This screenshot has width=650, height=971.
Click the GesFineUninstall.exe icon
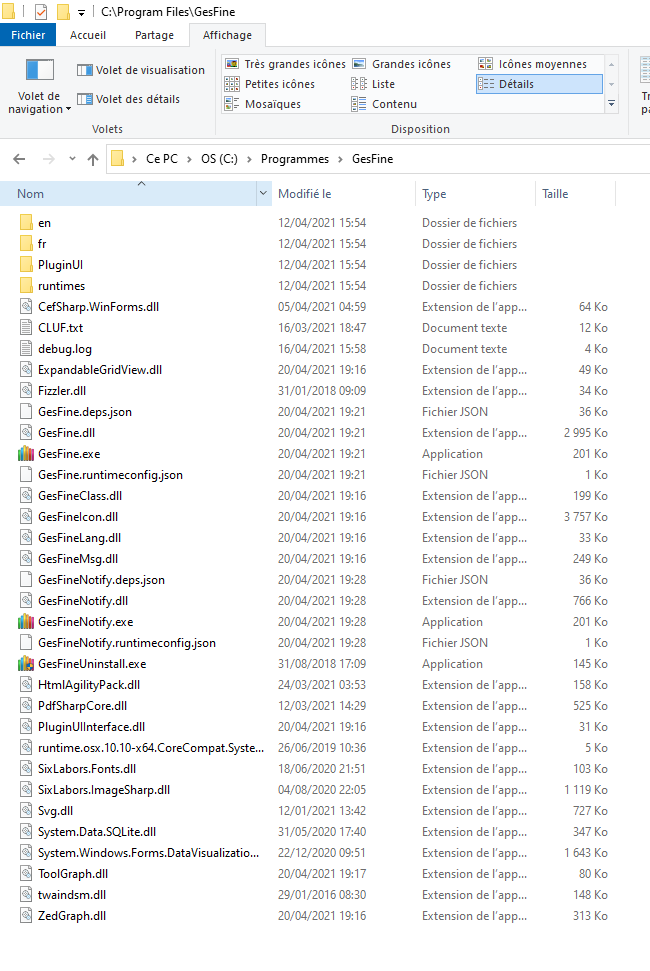click(26, 664)
